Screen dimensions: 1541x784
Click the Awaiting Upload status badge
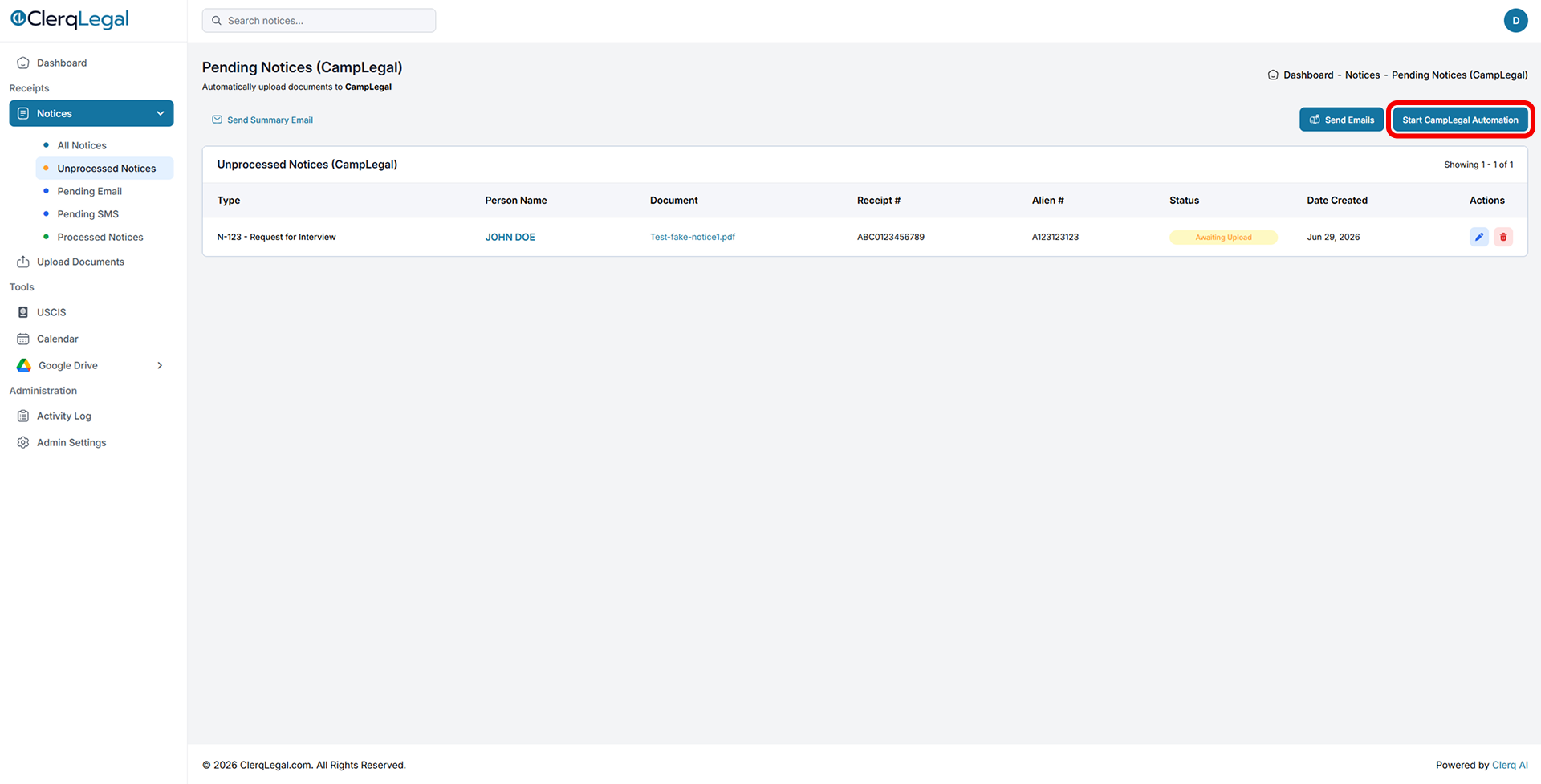tap(1223, 238)
